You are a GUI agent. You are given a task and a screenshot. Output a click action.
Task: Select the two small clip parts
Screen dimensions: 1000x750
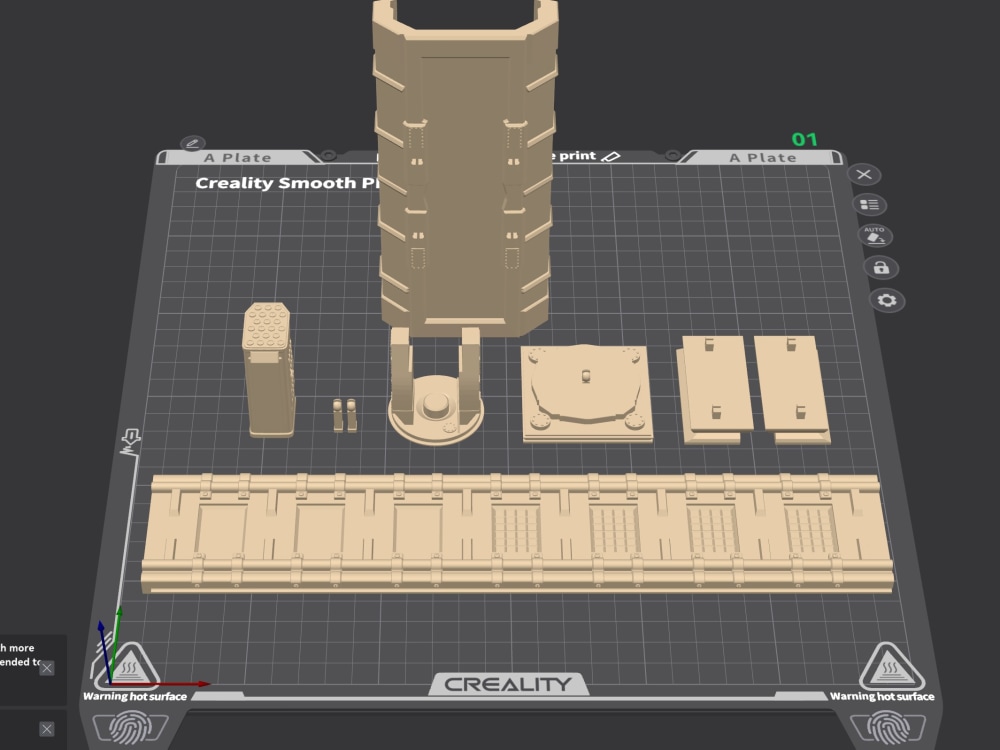pyautogui.click(x=344, y=415)
